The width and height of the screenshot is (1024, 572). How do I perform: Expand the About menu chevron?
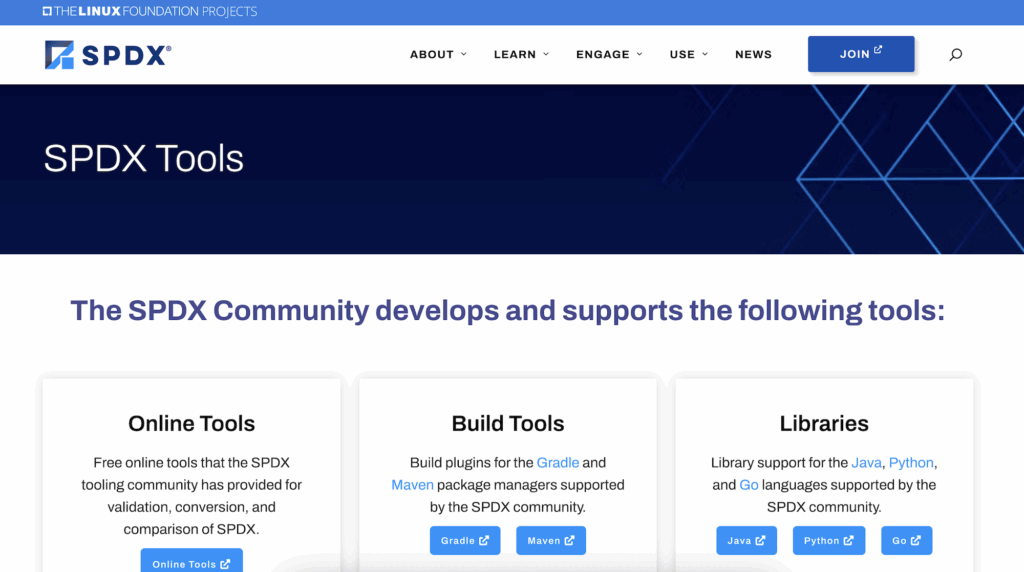464,54
